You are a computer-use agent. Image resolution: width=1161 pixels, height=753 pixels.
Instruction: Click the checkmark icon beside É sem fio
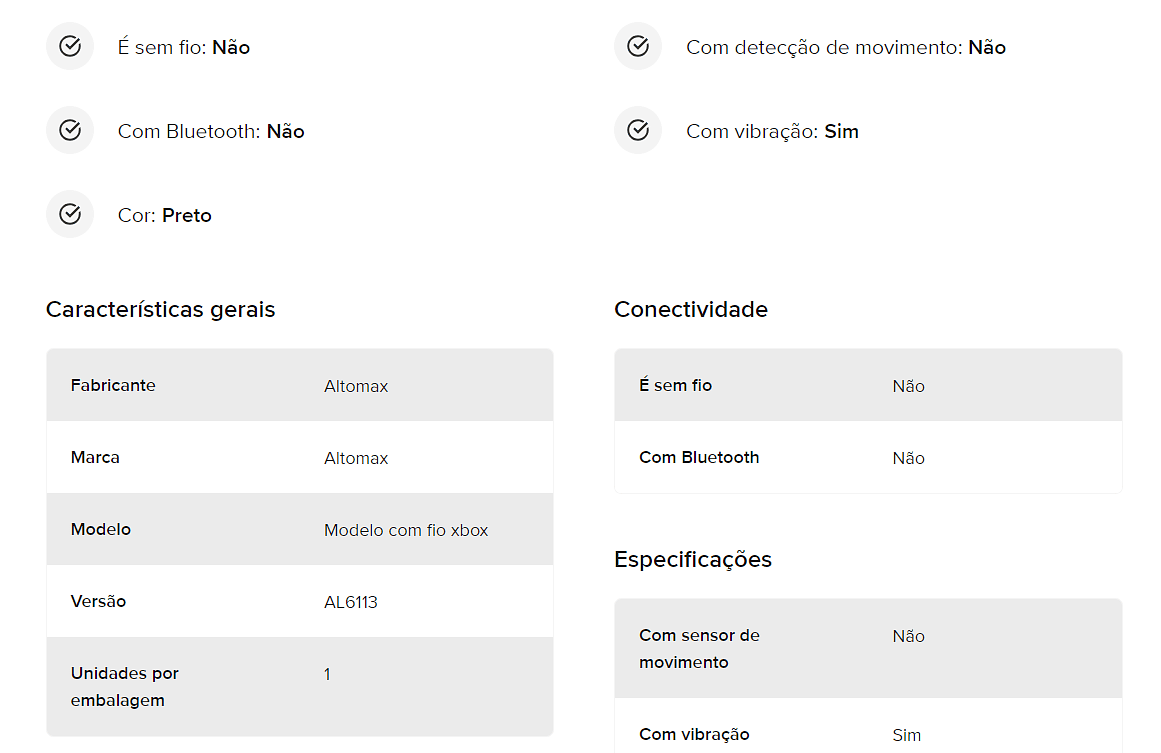point(70,47)
